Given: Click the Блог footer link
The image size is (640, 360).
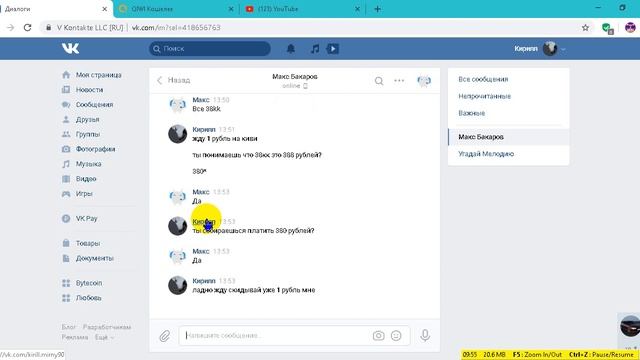Looking at the screenshot, I should click(x=69, y=327).
